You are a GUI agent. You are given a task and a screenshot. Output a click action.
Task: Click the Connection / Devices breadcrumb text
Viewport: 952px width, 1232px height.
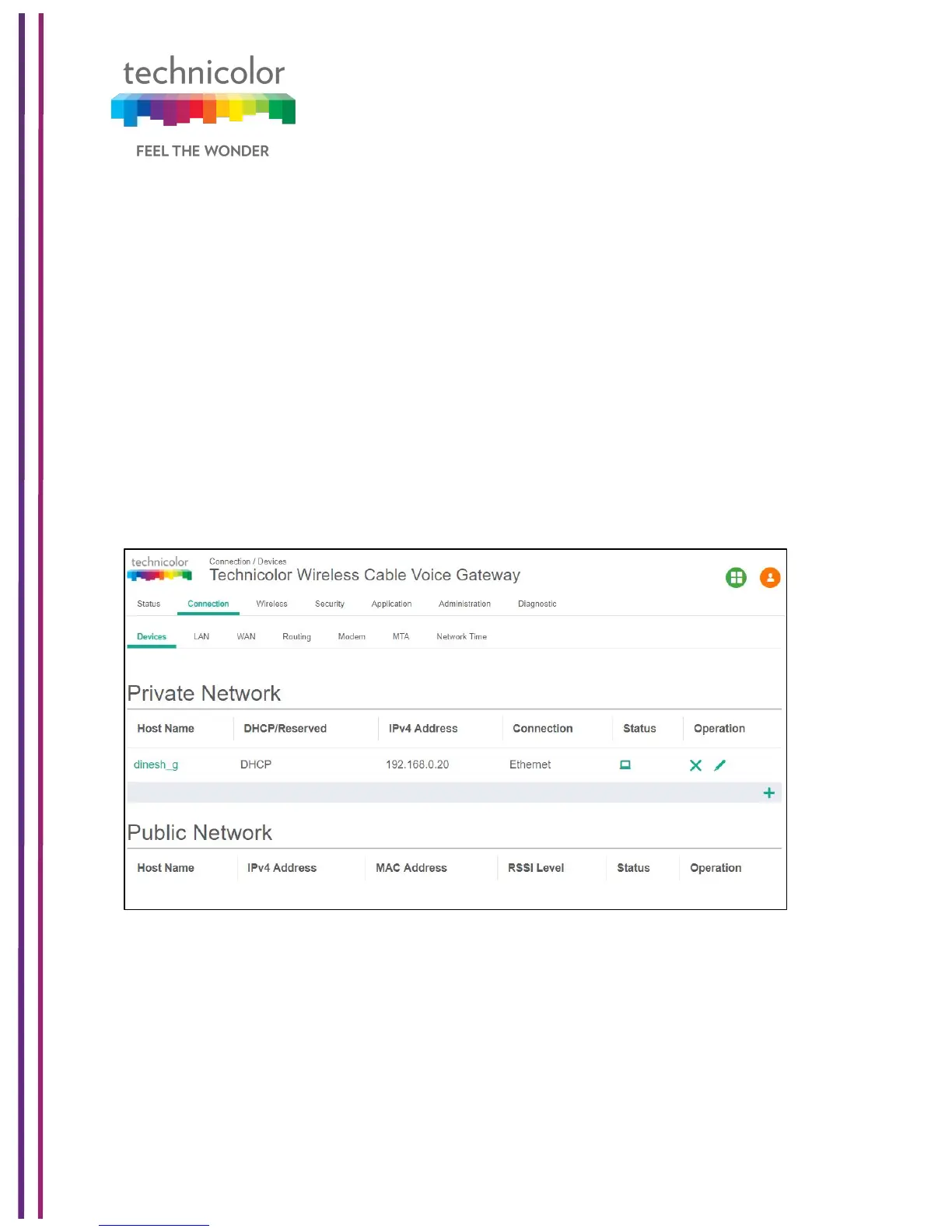[x=247, y=562]
